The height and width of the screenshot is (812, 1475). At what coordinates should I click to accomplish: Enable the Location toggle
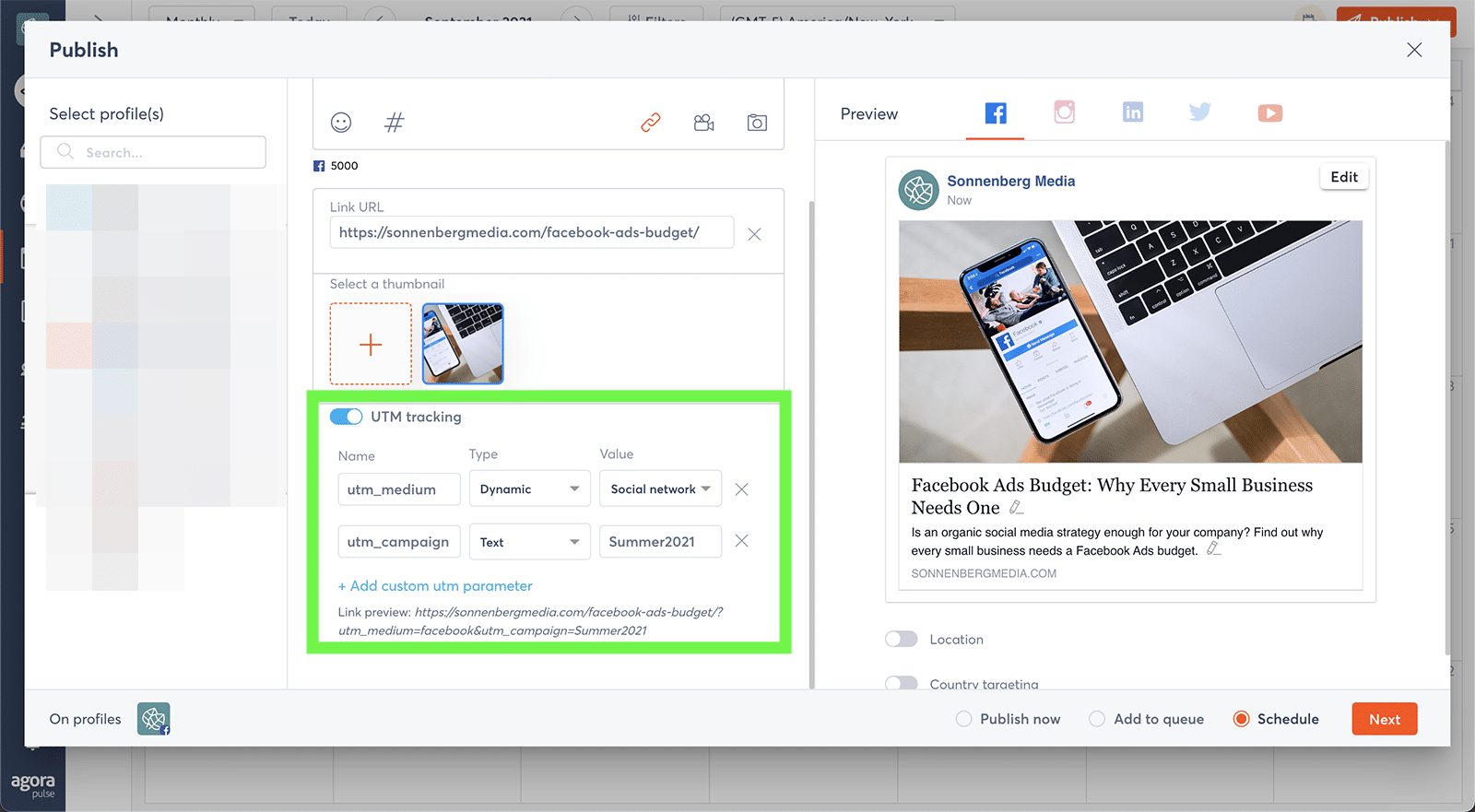coord(902,639)
